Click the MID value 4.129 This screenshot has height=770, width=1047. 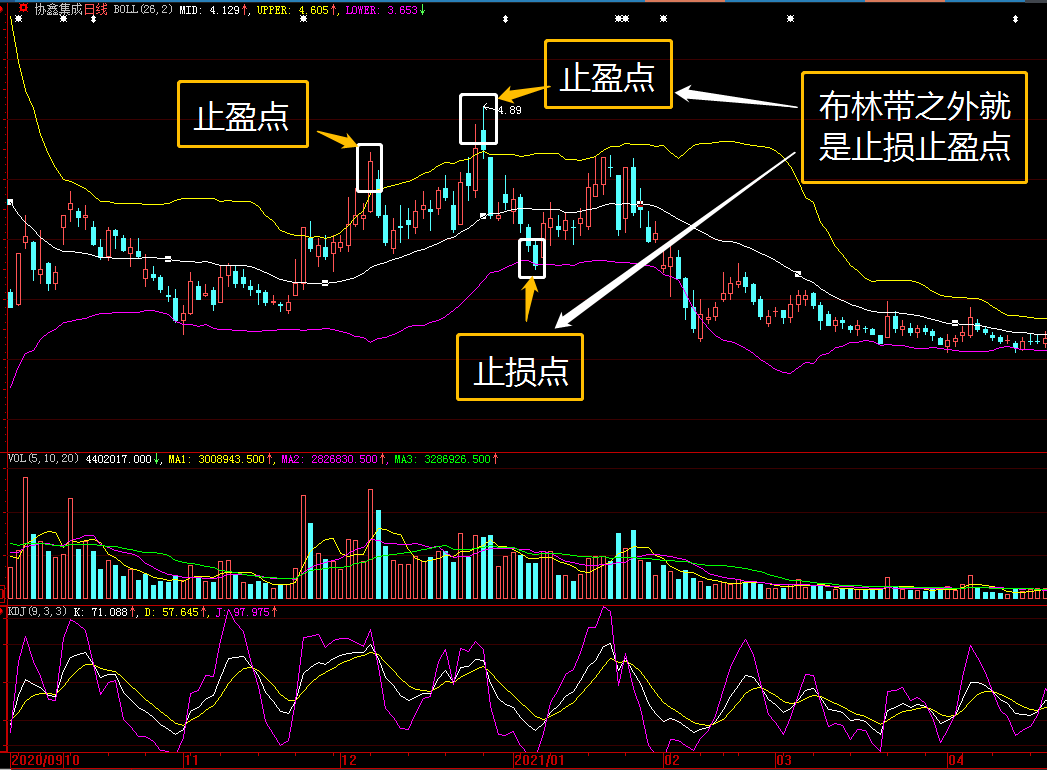224,10
